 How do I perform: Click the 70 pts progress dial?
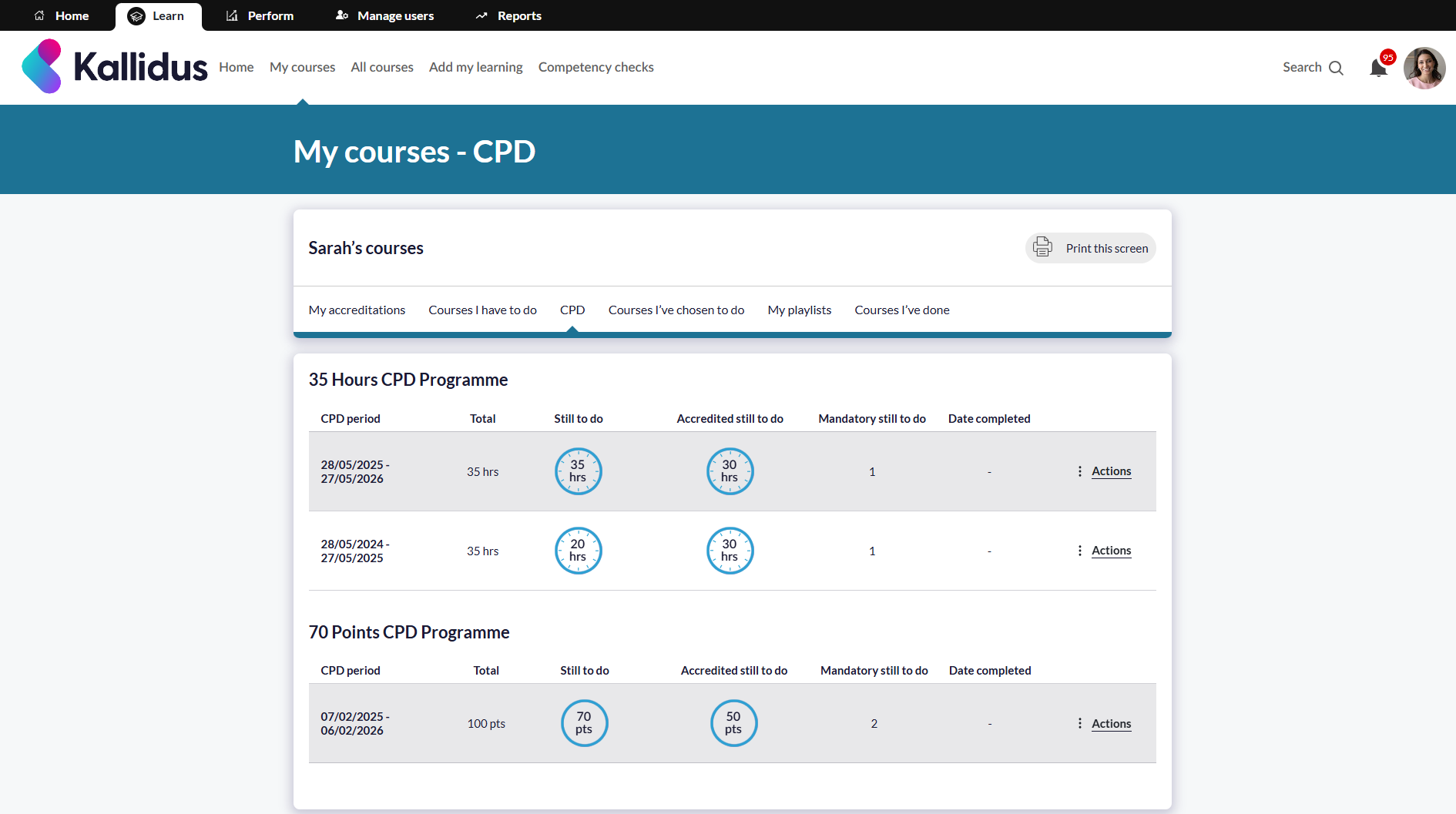(584, 723)
